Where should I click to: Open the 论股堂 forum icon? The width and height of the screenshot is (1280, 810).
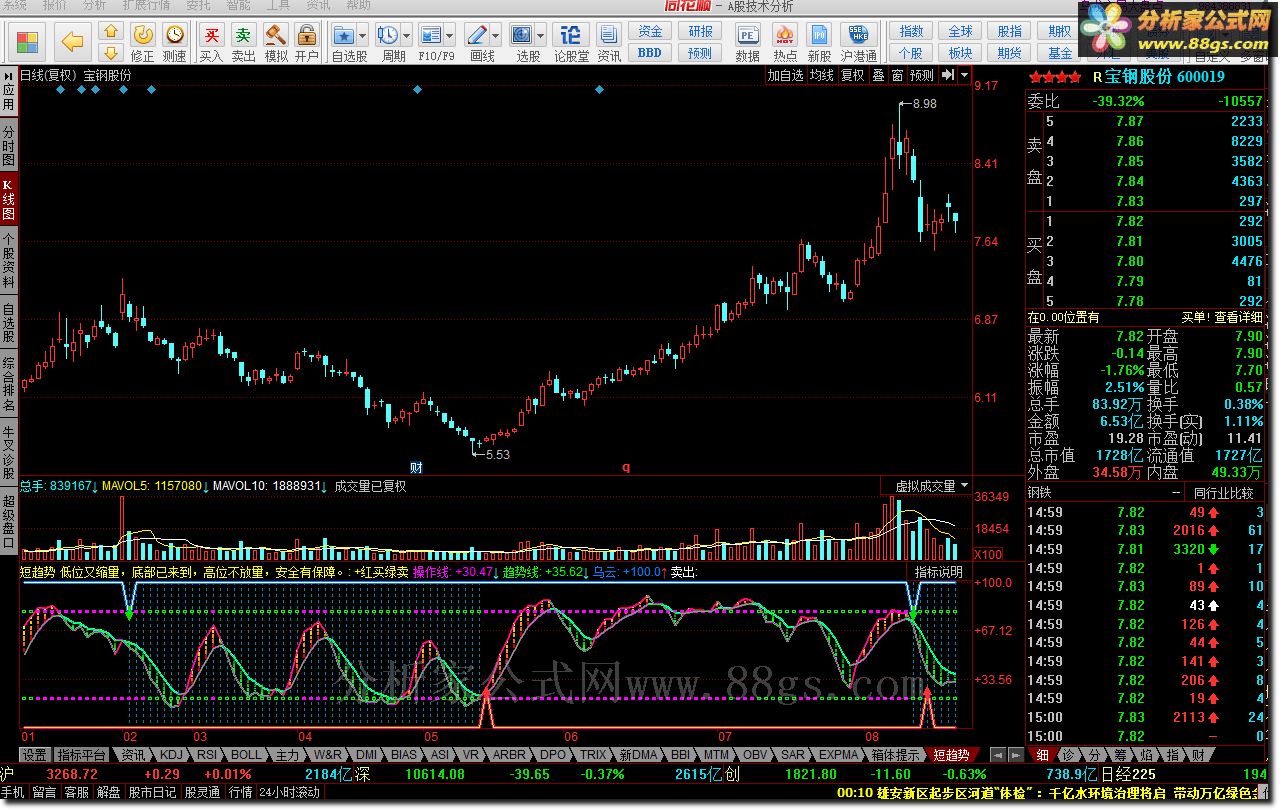(571, 42)
